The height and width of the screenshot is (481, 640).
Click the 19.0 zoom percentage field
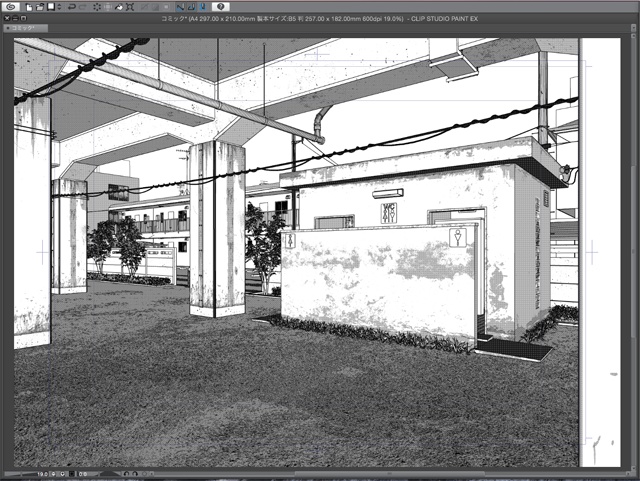click(43, 474)
